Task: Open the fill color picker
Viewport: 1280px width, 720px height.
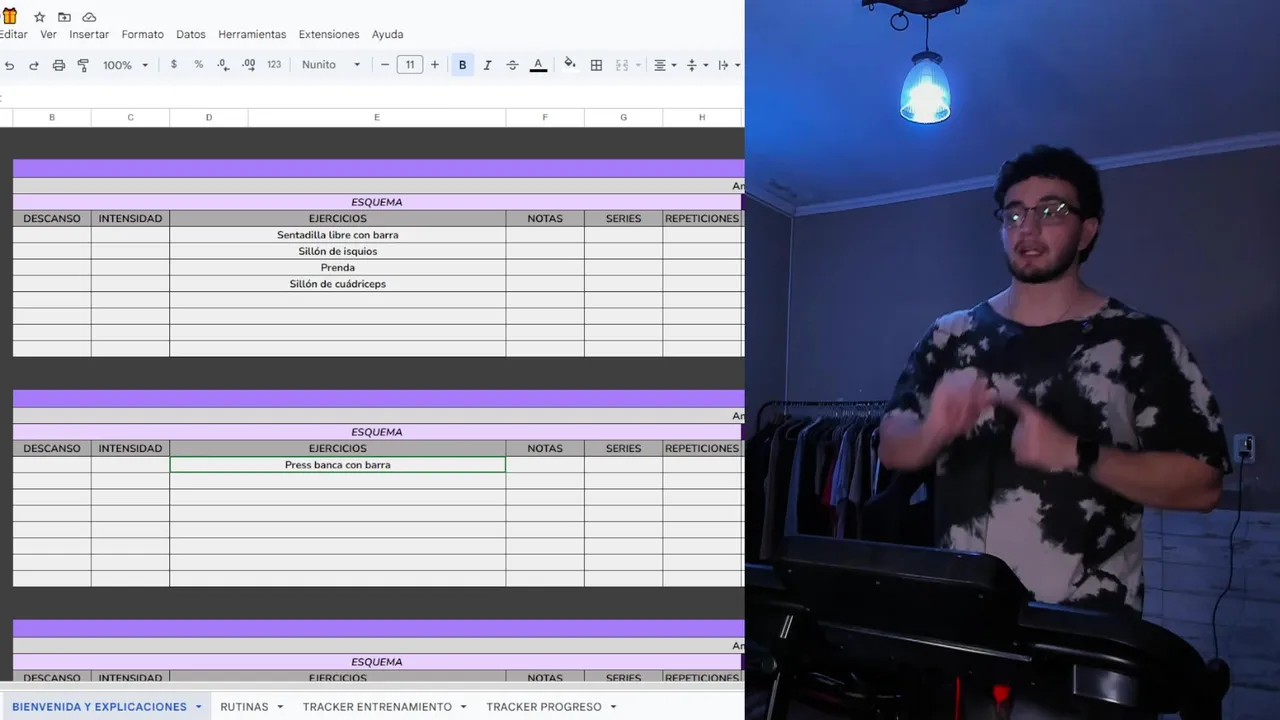Action: [x=570, y=65]
